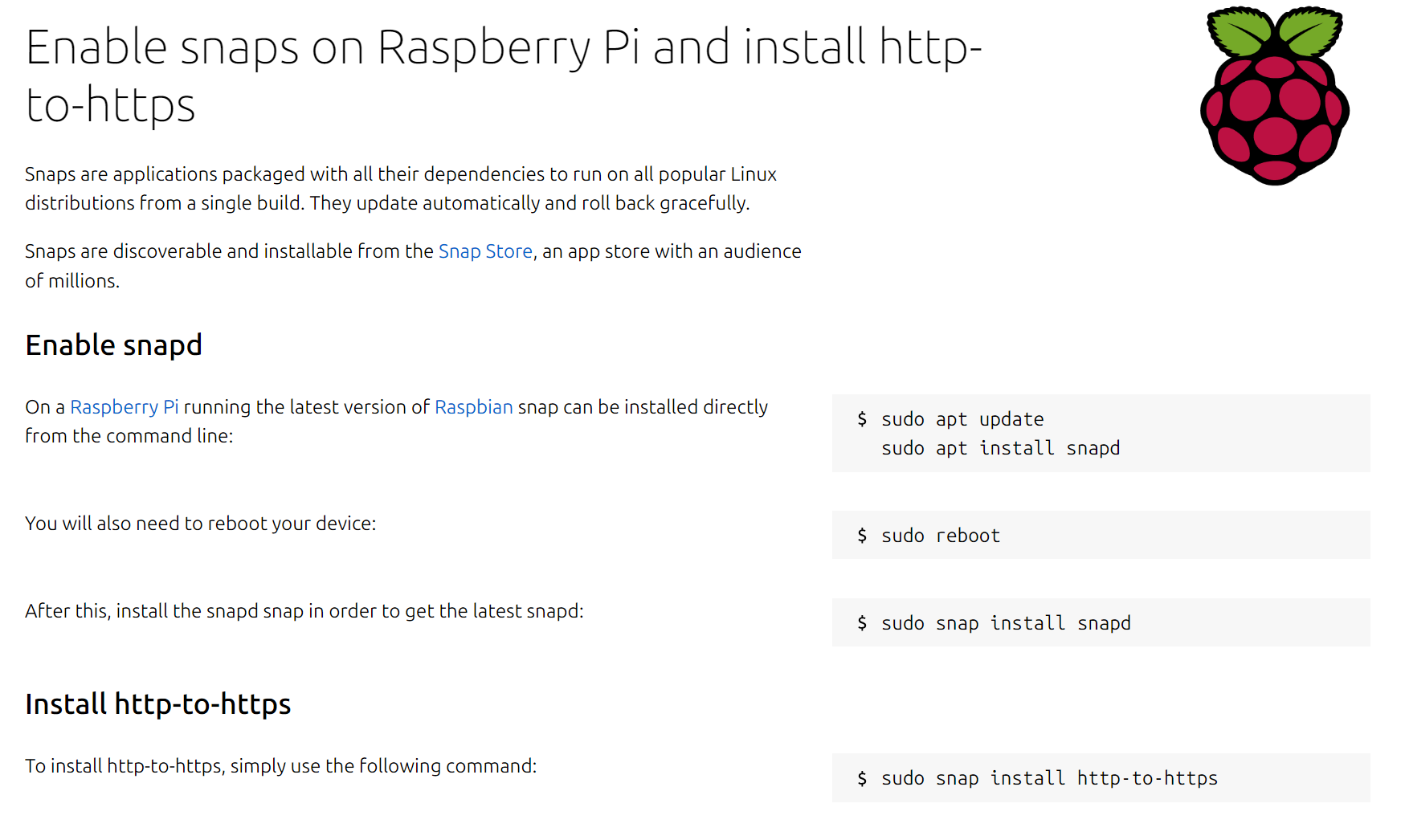Viewport: 1405px width, 840px height.
Task: Click the 'You will also need to reboot' text
Action: coord(200,524)
